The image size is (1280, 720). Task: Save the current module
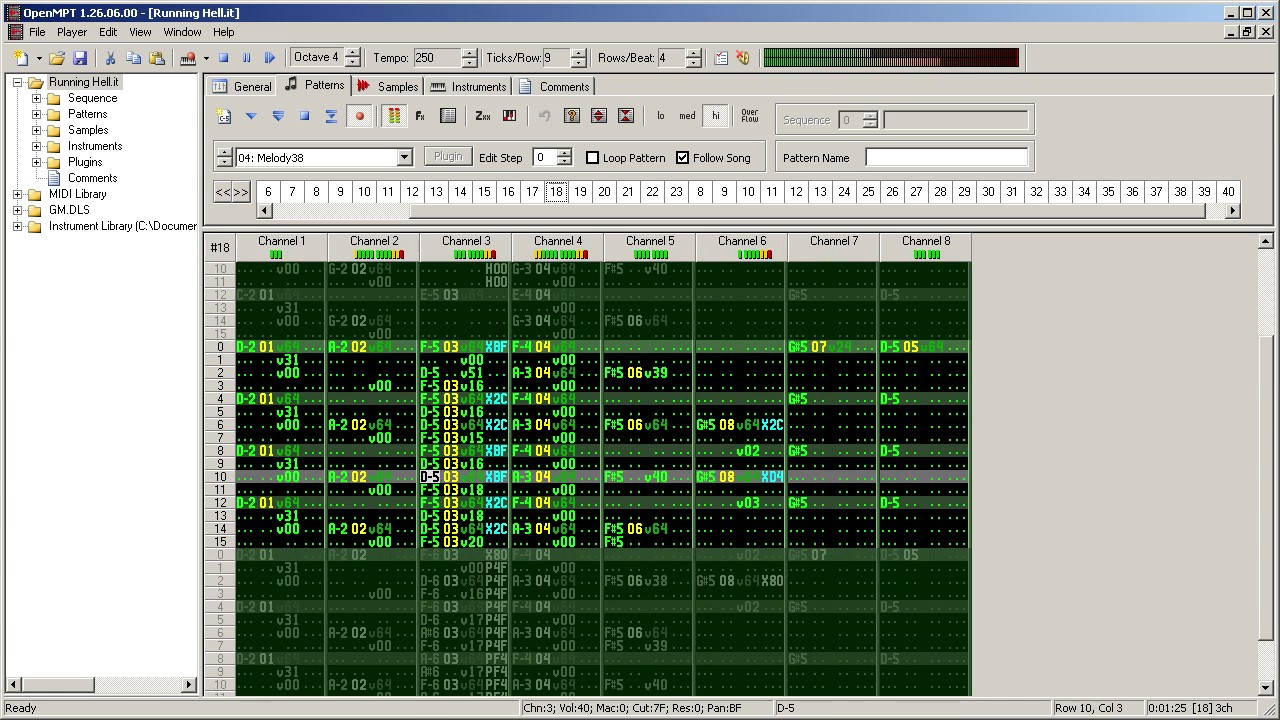pos(80,58)
